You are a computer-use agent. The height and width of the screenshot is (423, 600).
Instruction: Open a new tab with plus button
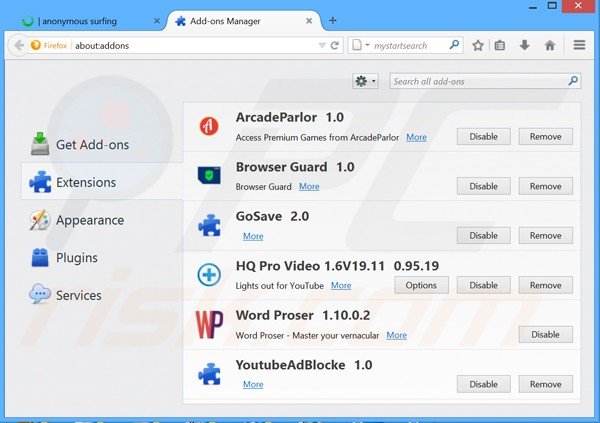(333, 20)
